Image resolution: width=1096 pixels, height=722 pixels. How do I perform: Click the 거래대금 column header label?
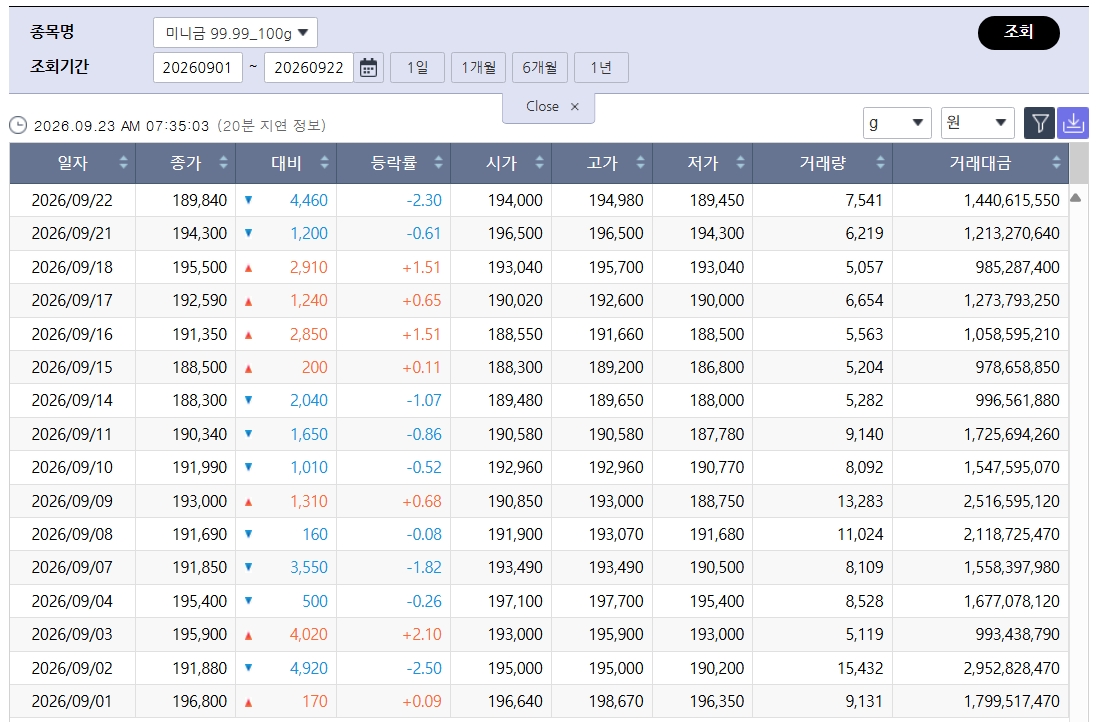click(x=980, y=163)
